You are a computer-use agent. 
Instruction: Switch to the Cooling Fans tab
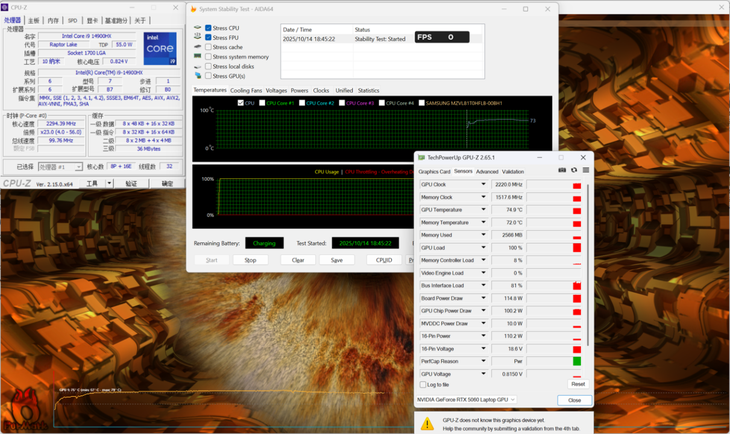pos(246,90)
